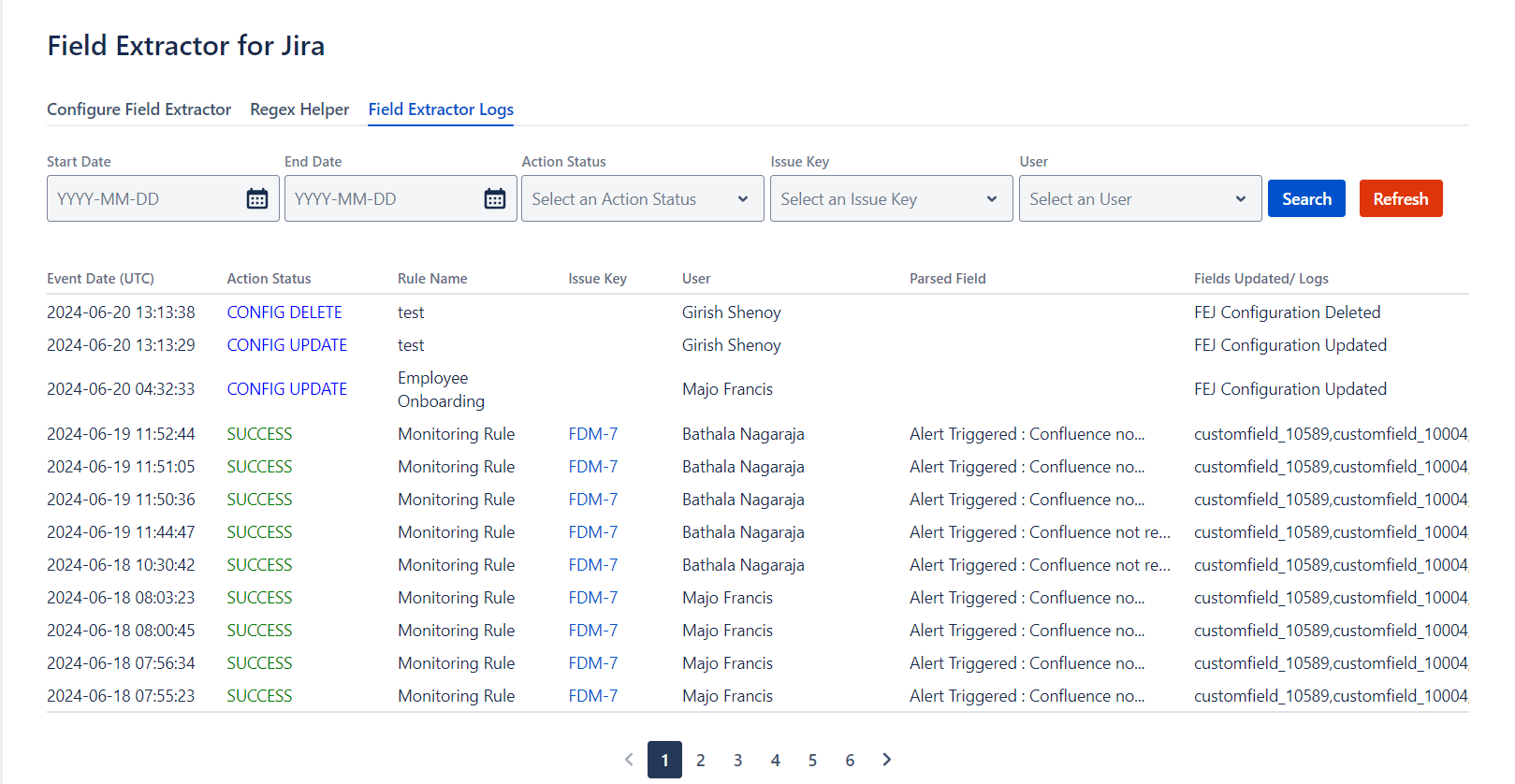Click parsed field text in 10:30:42 row
The height and width of the screenshot is (784, 1515).
1041,565
